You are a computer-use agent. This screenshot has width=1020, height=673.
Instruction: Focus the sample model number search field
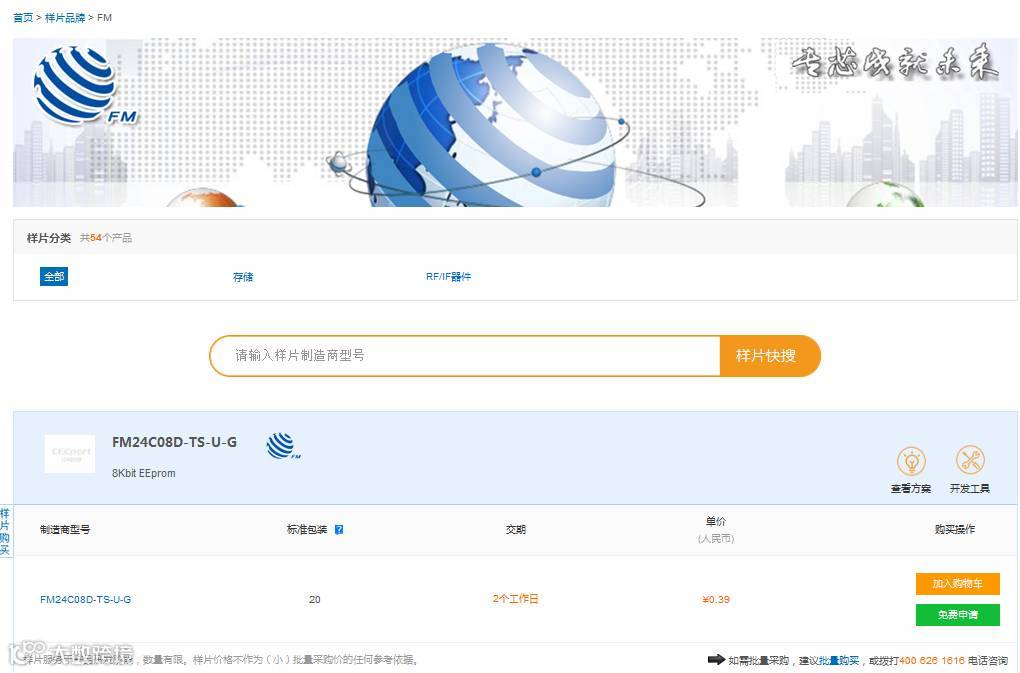[x=465, y=356]
